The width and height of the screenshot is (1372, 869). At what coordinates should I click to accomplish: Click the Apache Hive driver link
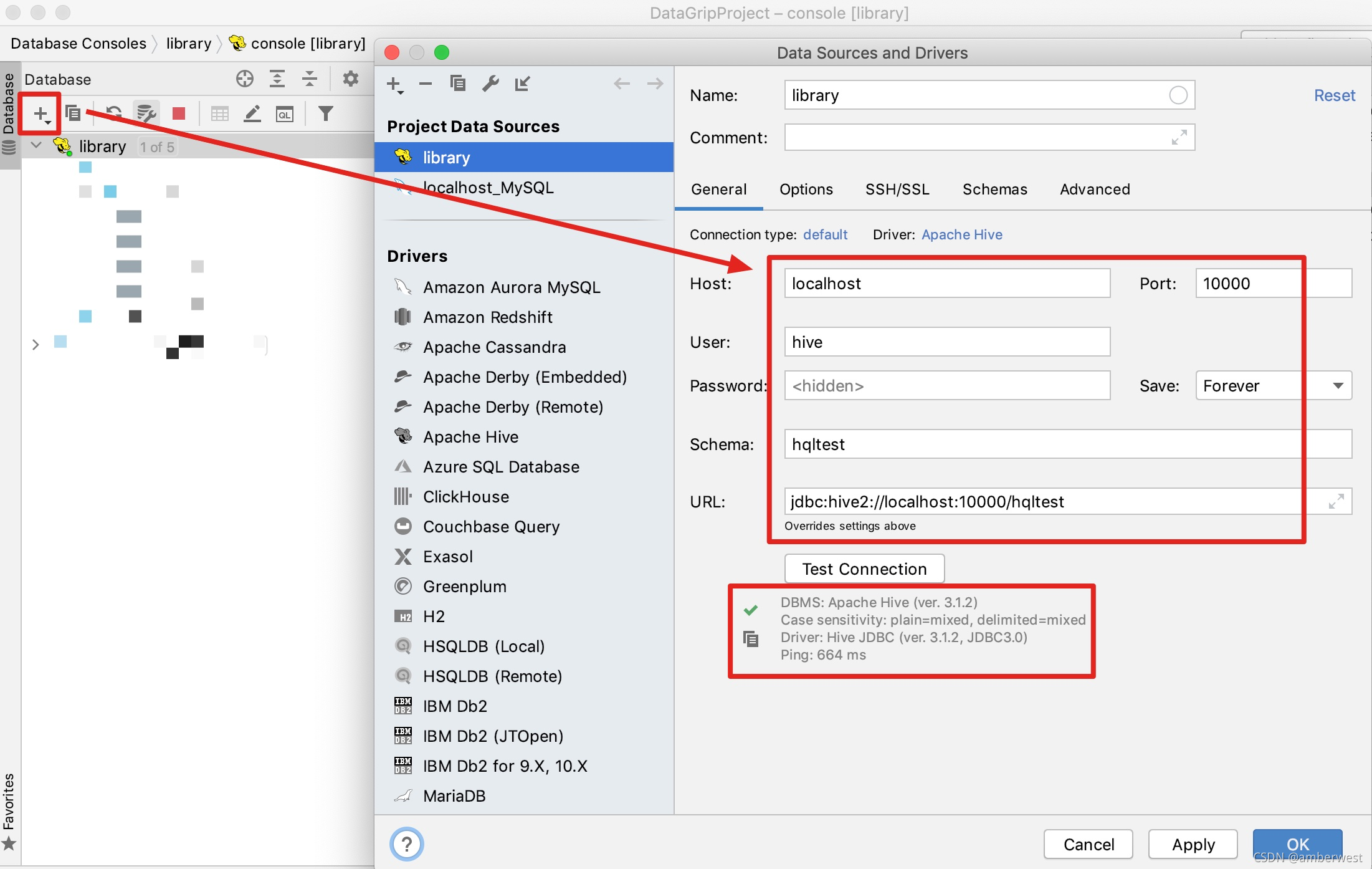(961, 234)
